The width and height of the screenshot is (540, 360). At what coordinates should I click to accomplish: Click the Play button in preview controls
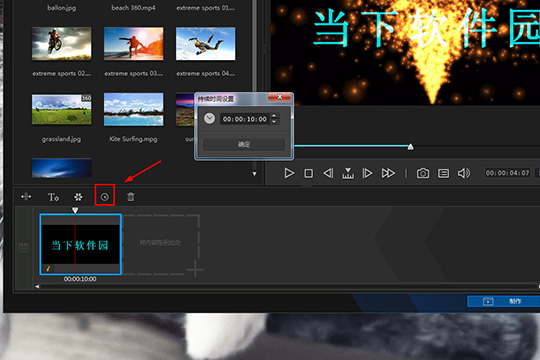[x=289, y=173]
